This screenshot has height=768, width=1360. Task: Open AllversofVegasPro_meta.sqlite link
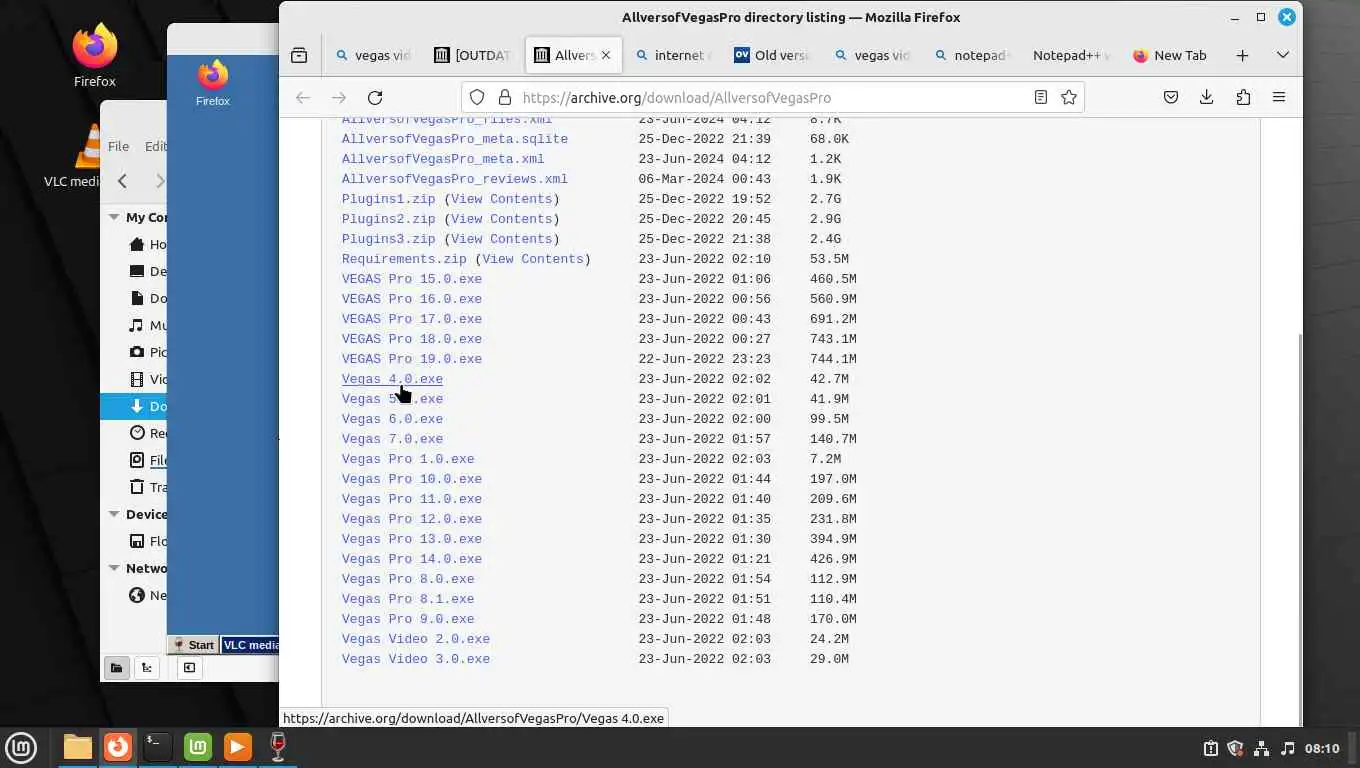click(455, 139)
